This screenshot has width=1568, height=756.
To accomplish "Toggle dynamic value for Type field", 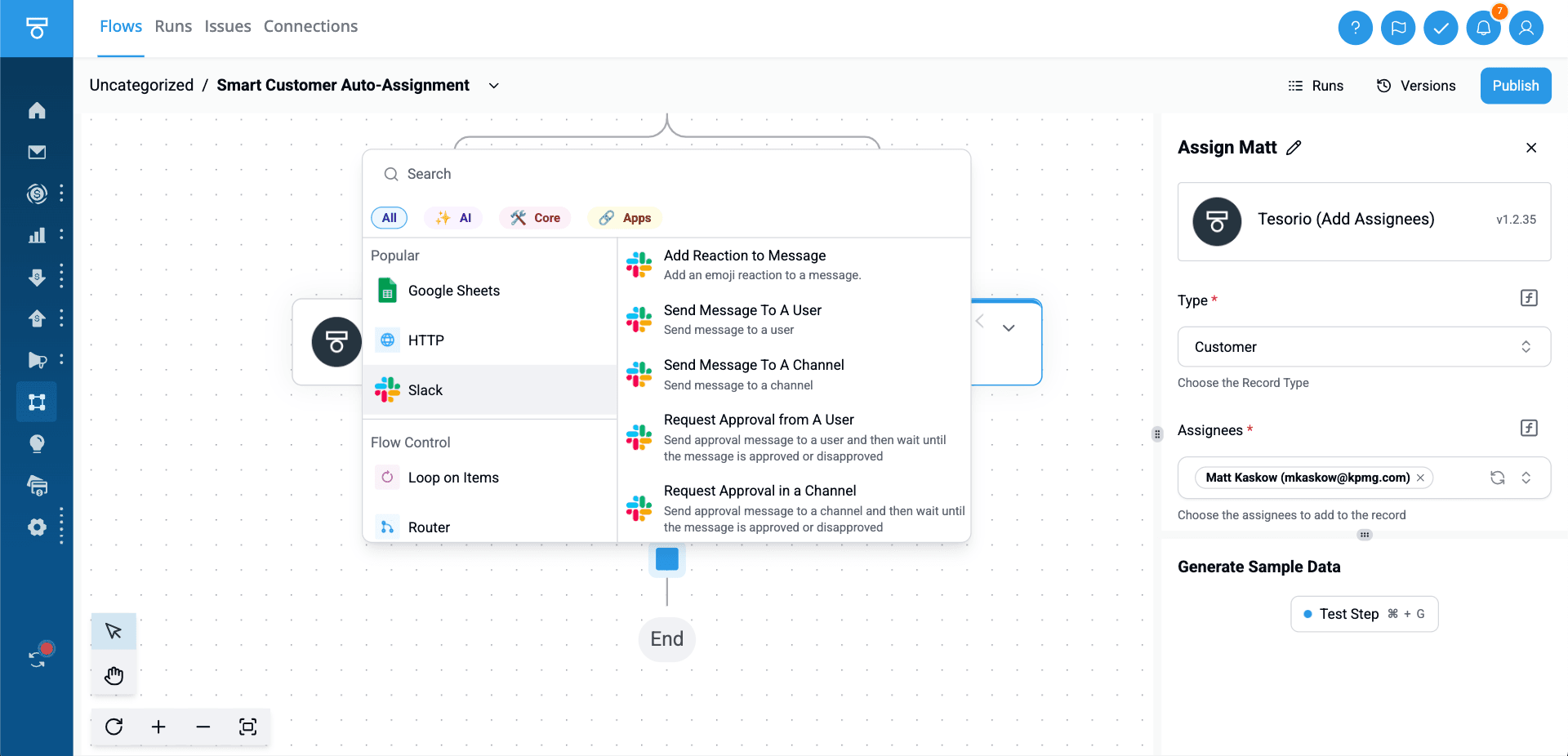I will (x=1529, y=298).
